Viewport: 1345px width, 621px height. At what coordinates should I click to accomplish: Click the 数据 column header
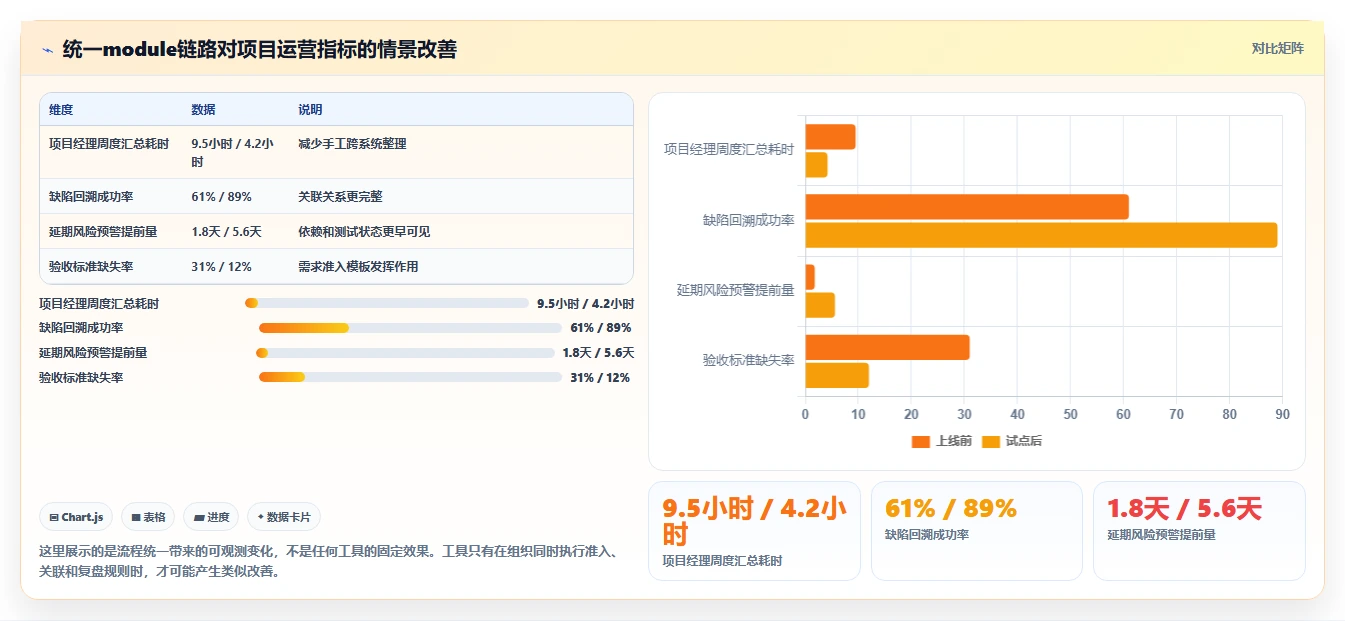click(x=203, y=110)
